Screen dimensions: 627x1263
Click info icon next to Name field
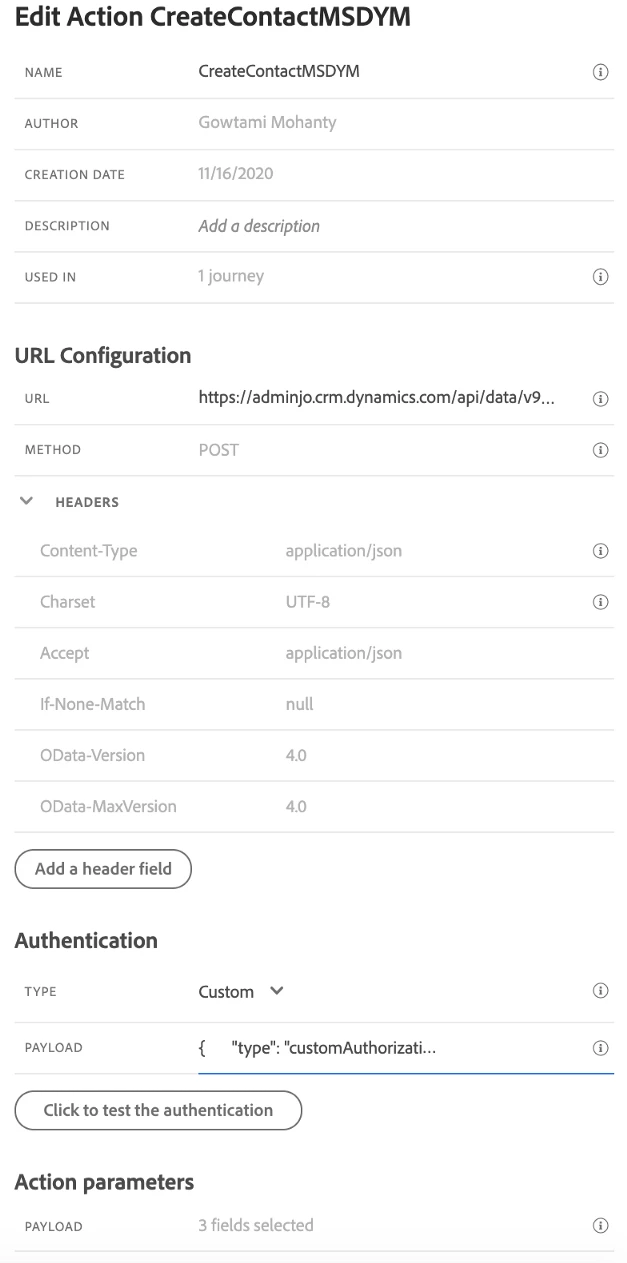point(601,73)
